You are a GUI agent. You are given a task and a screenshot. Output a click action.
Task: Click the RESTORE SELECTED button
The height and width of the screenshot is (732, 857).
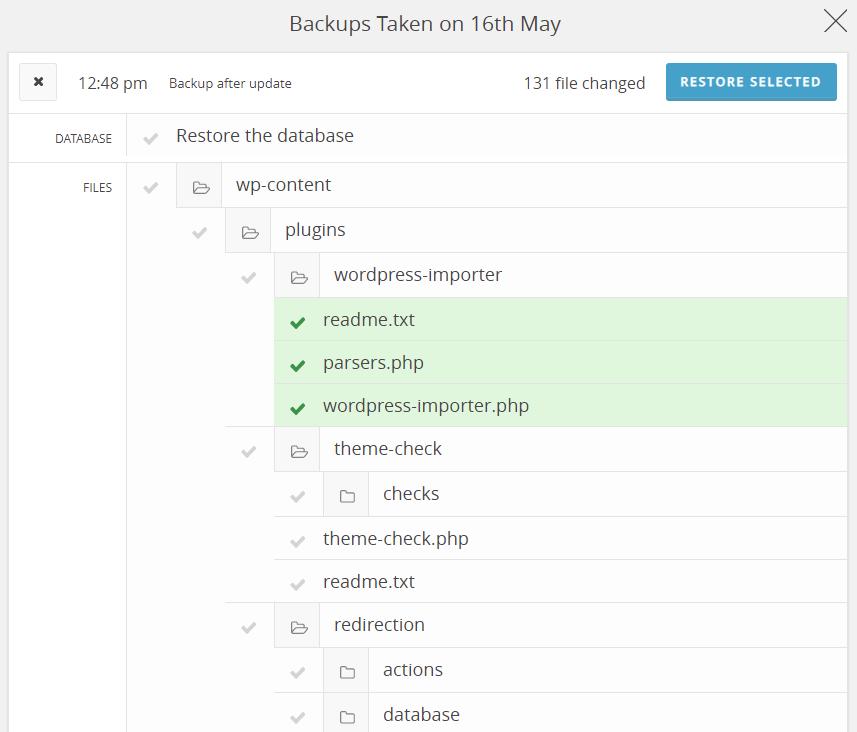[750, 82]
